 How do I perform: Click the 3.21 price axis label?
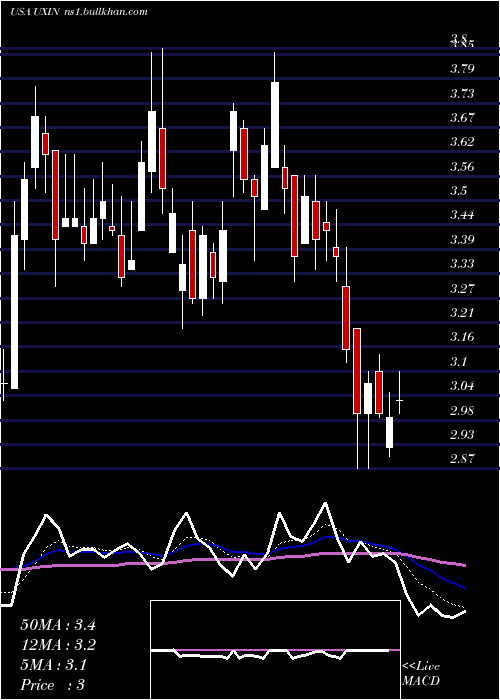(462, 312)
